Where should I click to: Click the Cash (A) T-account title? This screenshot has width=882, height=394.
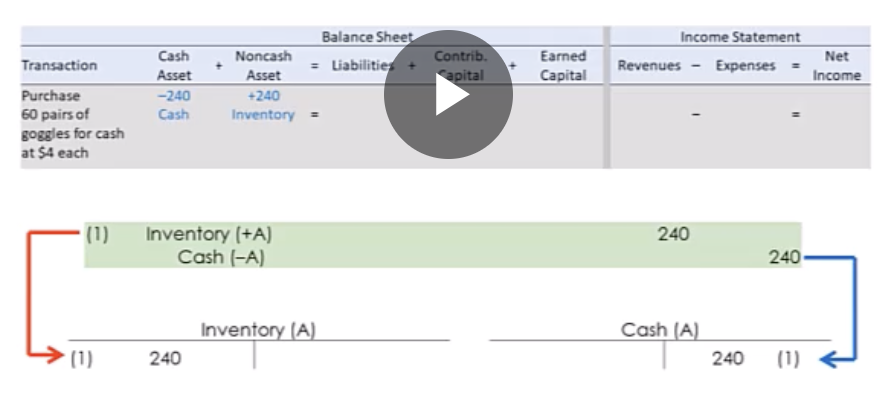pyautogui.click(x=660, y=330)
